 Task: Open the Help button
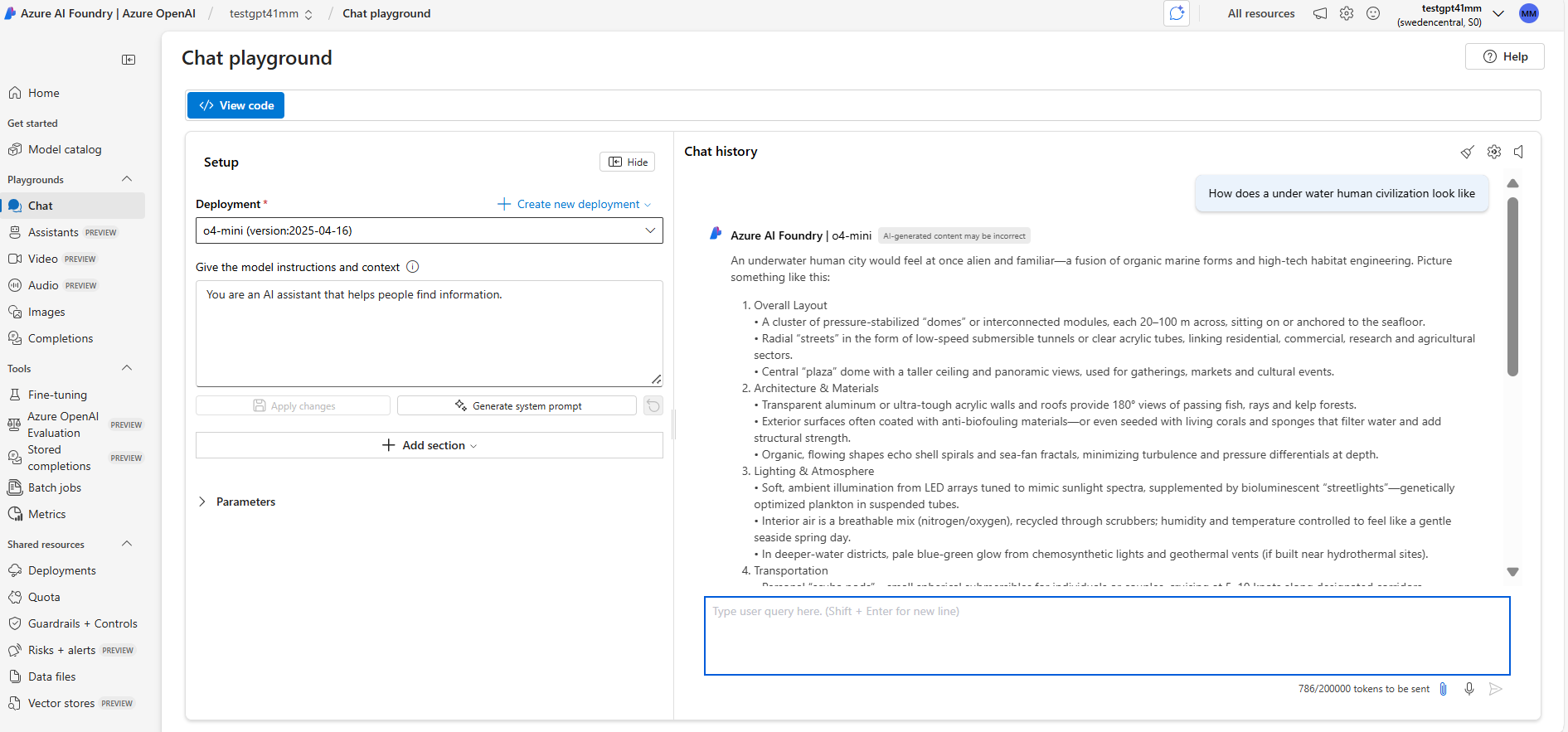pos(1505,56)
